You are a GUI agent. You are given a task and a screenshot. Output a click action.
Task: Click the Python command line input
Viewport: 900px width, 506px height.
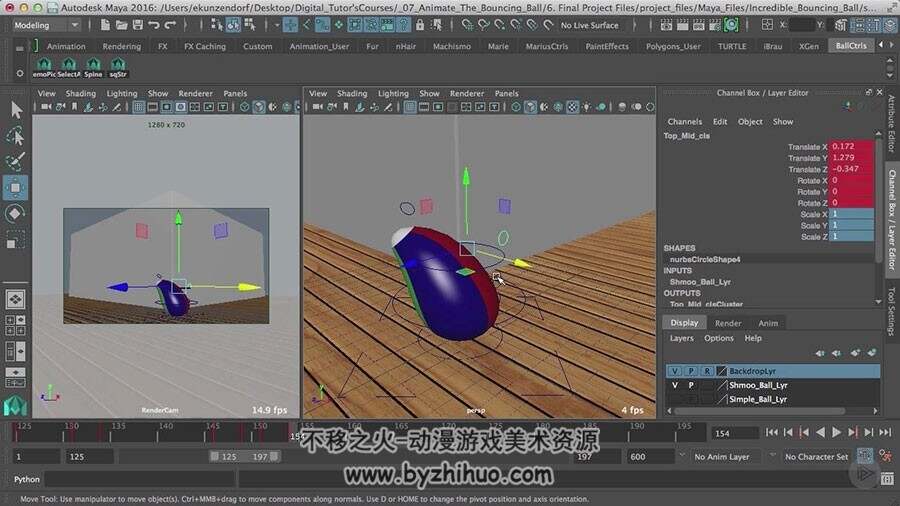tap(139, 478)
